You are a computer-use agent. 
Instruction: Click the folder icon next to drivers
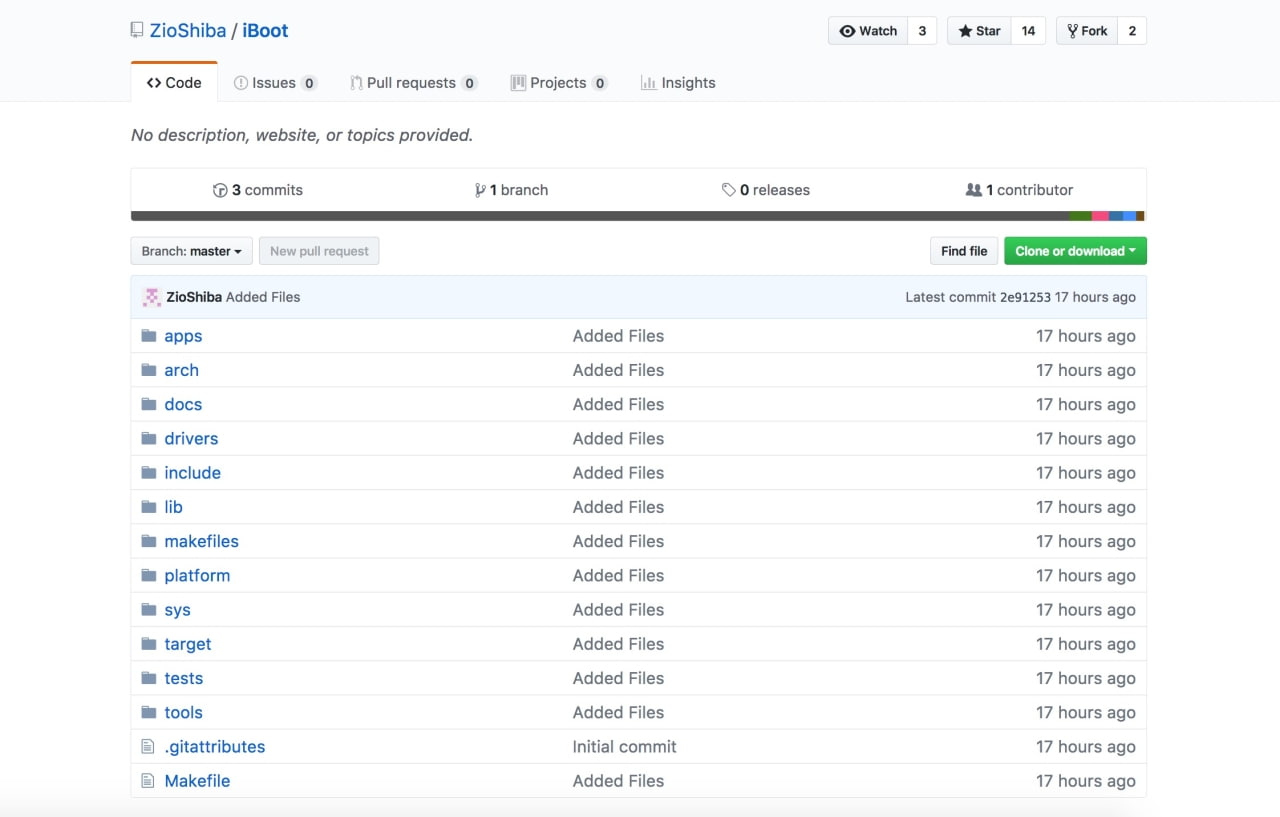click(x=148, y=438)
